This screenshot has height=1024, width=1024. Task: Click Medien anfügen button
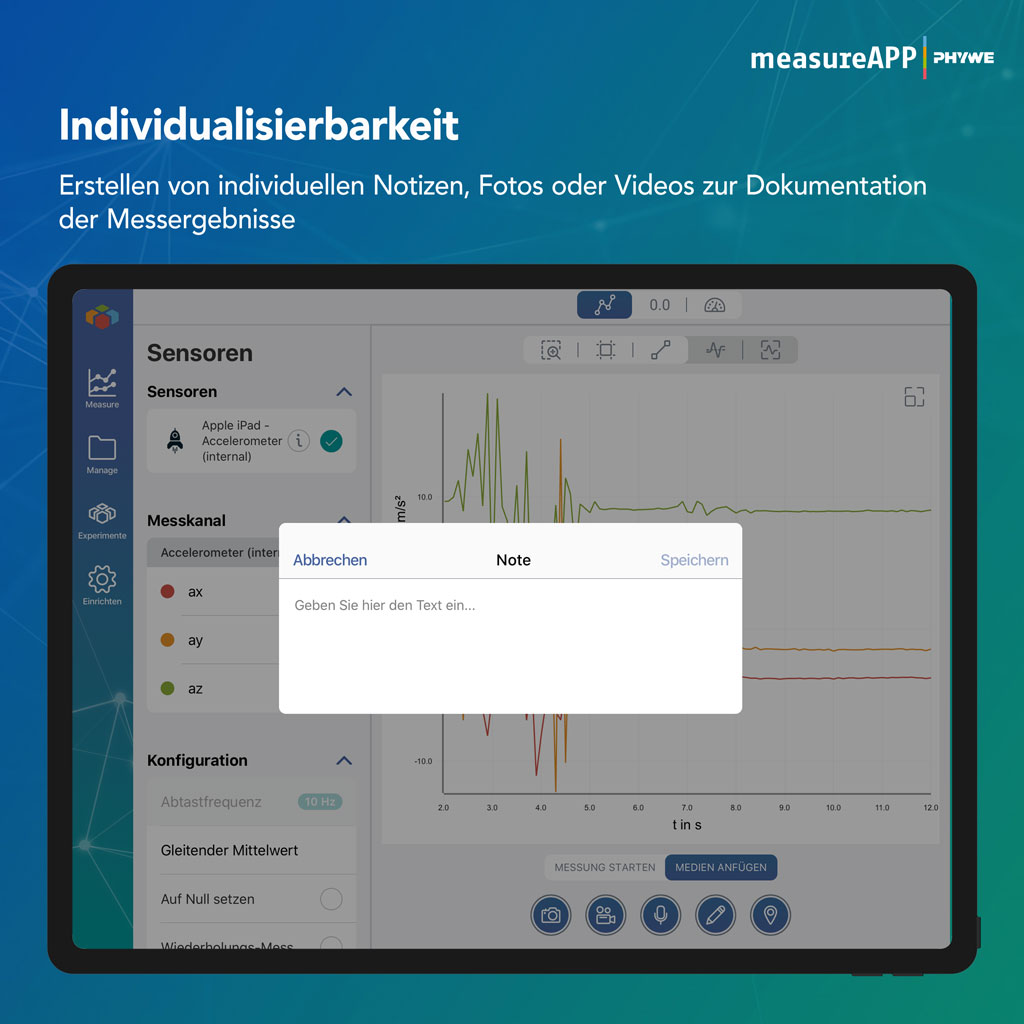(721, 867)
